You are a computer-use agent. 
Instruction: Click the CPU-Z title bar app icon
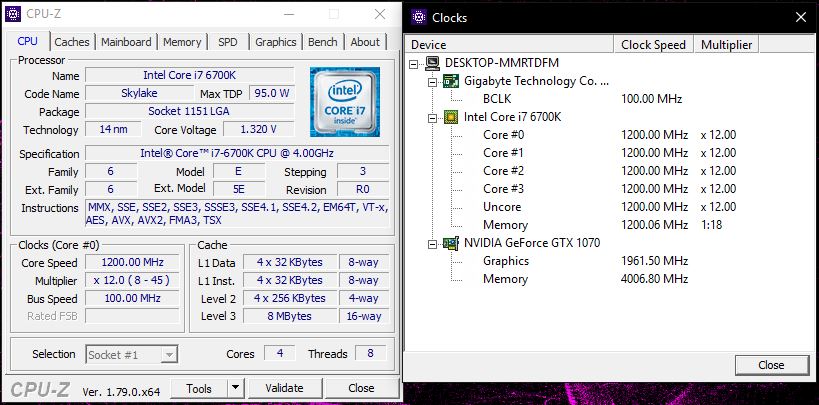[13, 14]
